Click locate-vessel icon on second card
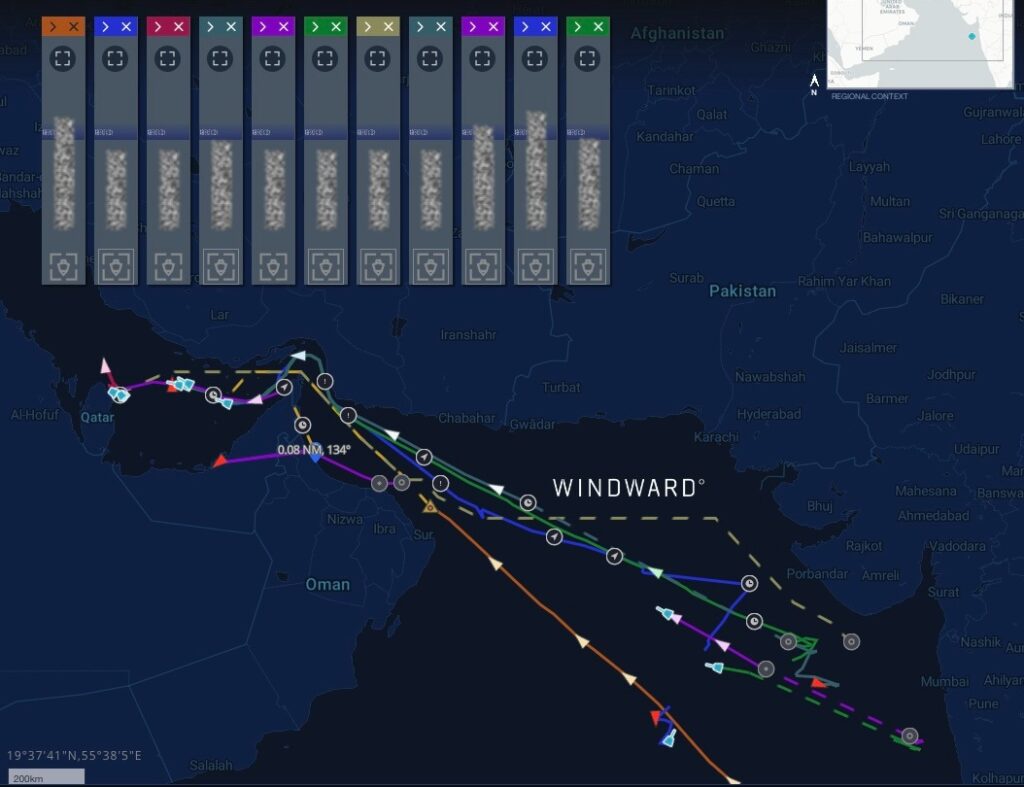1024x787 pixels. coord(116,266)
